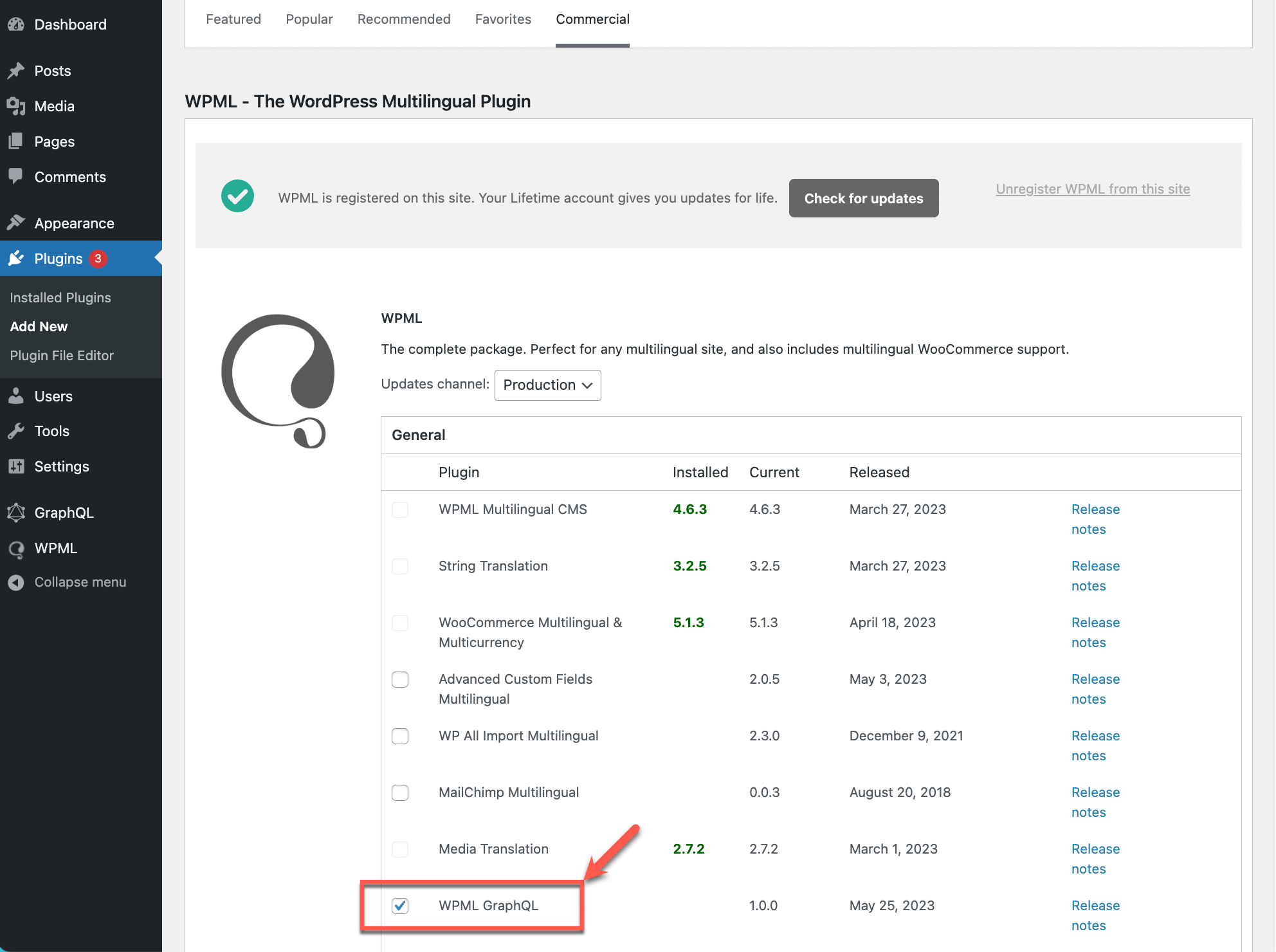
Task: Open the Settings menu label
Action: click(x=62, y=466)
